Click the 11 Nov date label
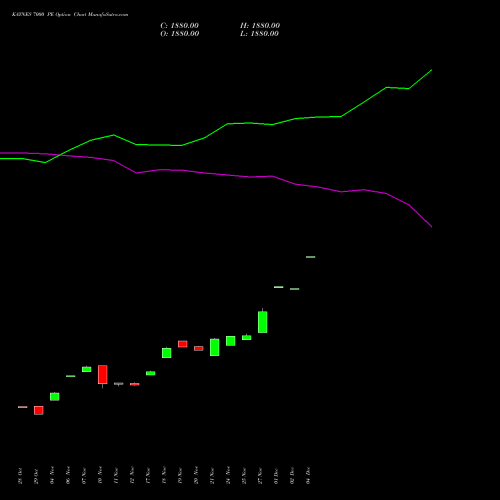500x500 pixels. pos(116,475)
